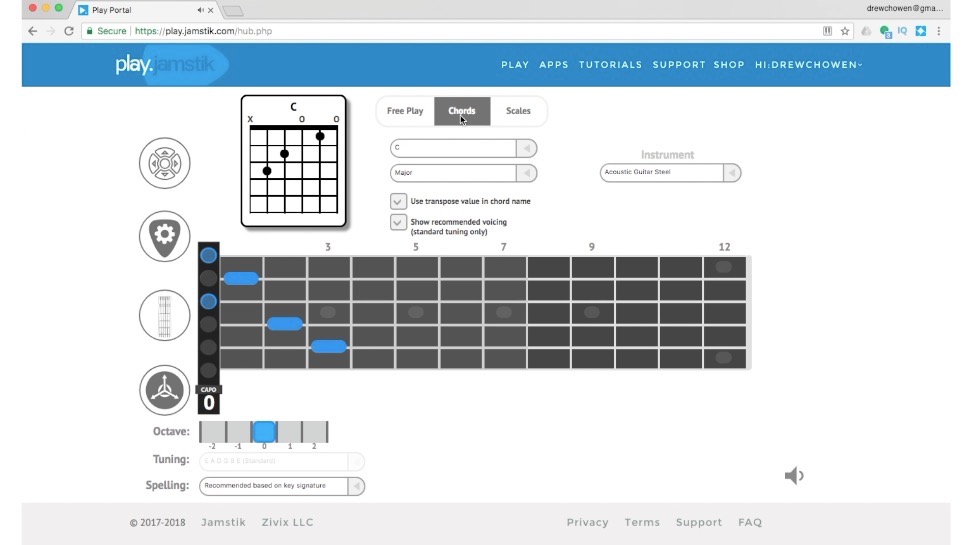Click the C chord diagram thumbnail
972x545 pixels.
click(x=293, y=161)
